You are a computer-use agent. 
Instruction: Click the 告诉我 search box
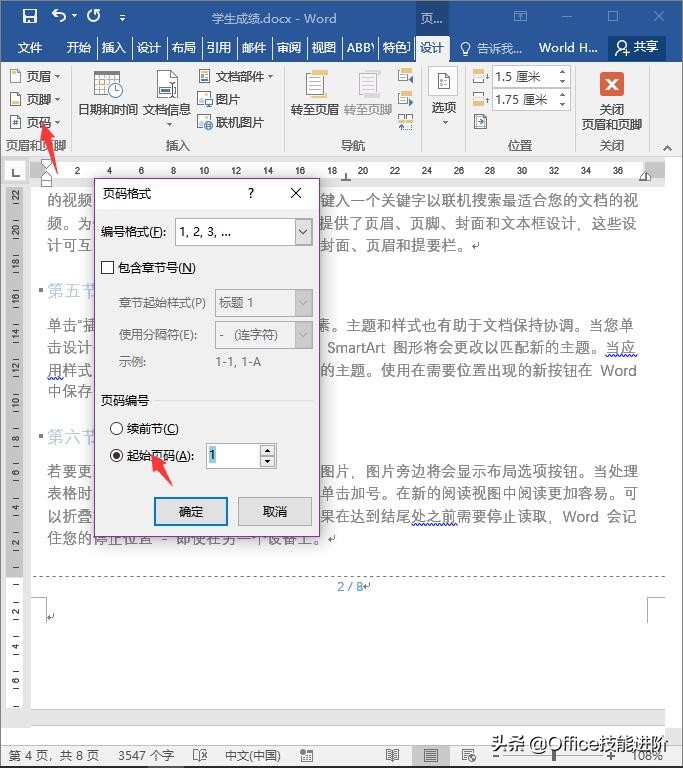click(x=491, y=48)
